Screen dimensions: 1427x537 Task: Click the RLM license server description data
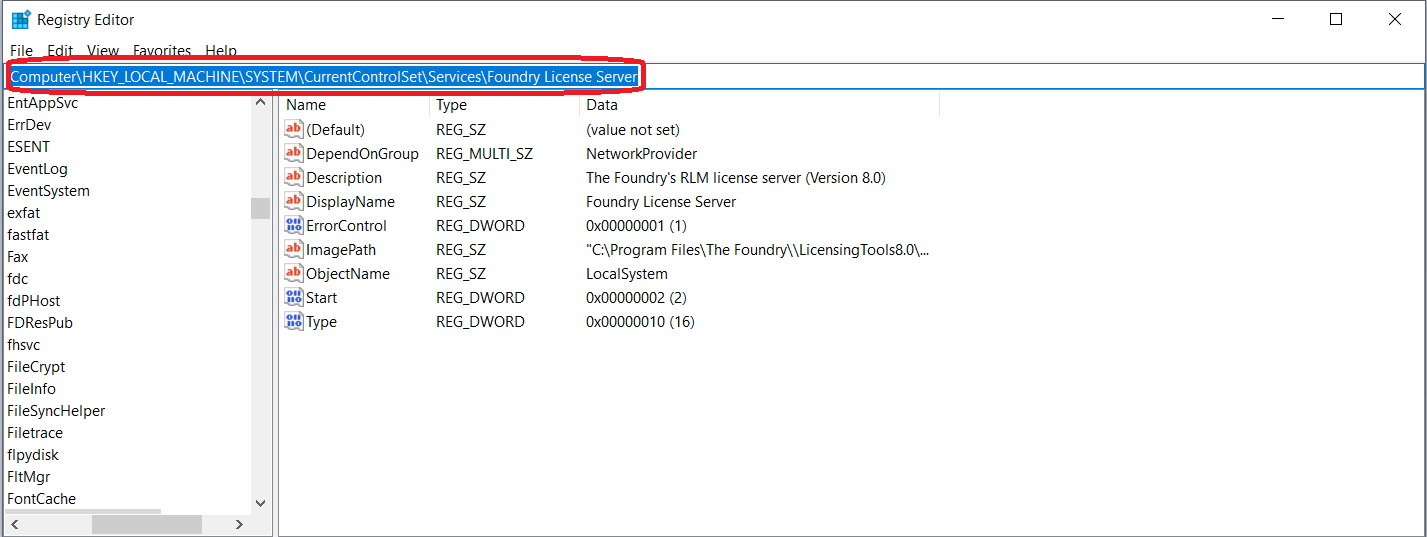pos(736,178)
